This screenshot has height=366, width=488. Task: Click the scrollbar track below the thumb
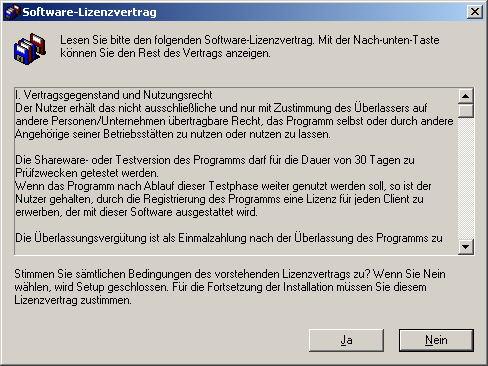pyautogui.click(x=466, y=178)
